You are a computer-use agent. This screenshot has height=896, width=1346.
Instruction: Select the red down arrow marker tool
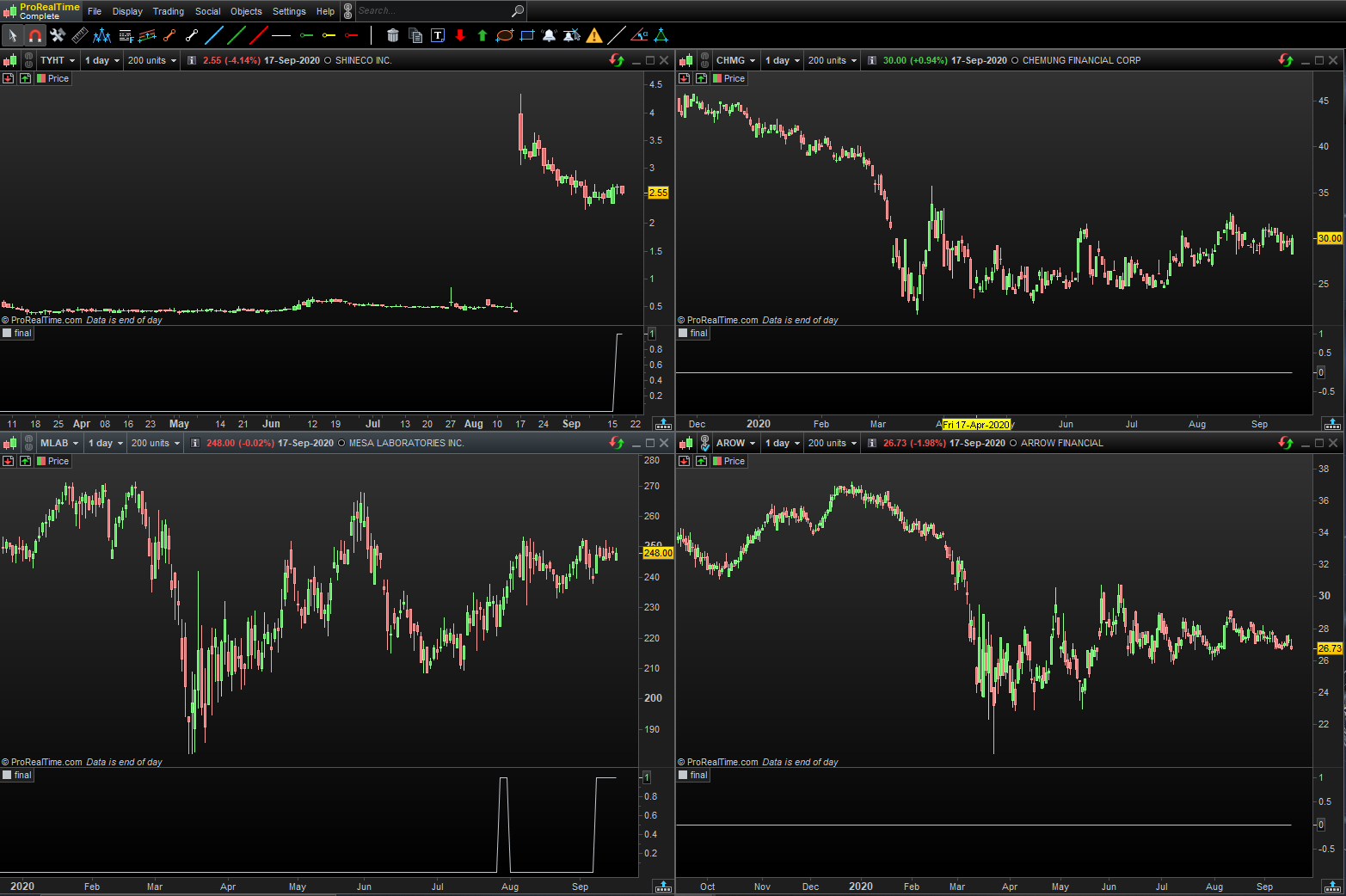(460, 35)
